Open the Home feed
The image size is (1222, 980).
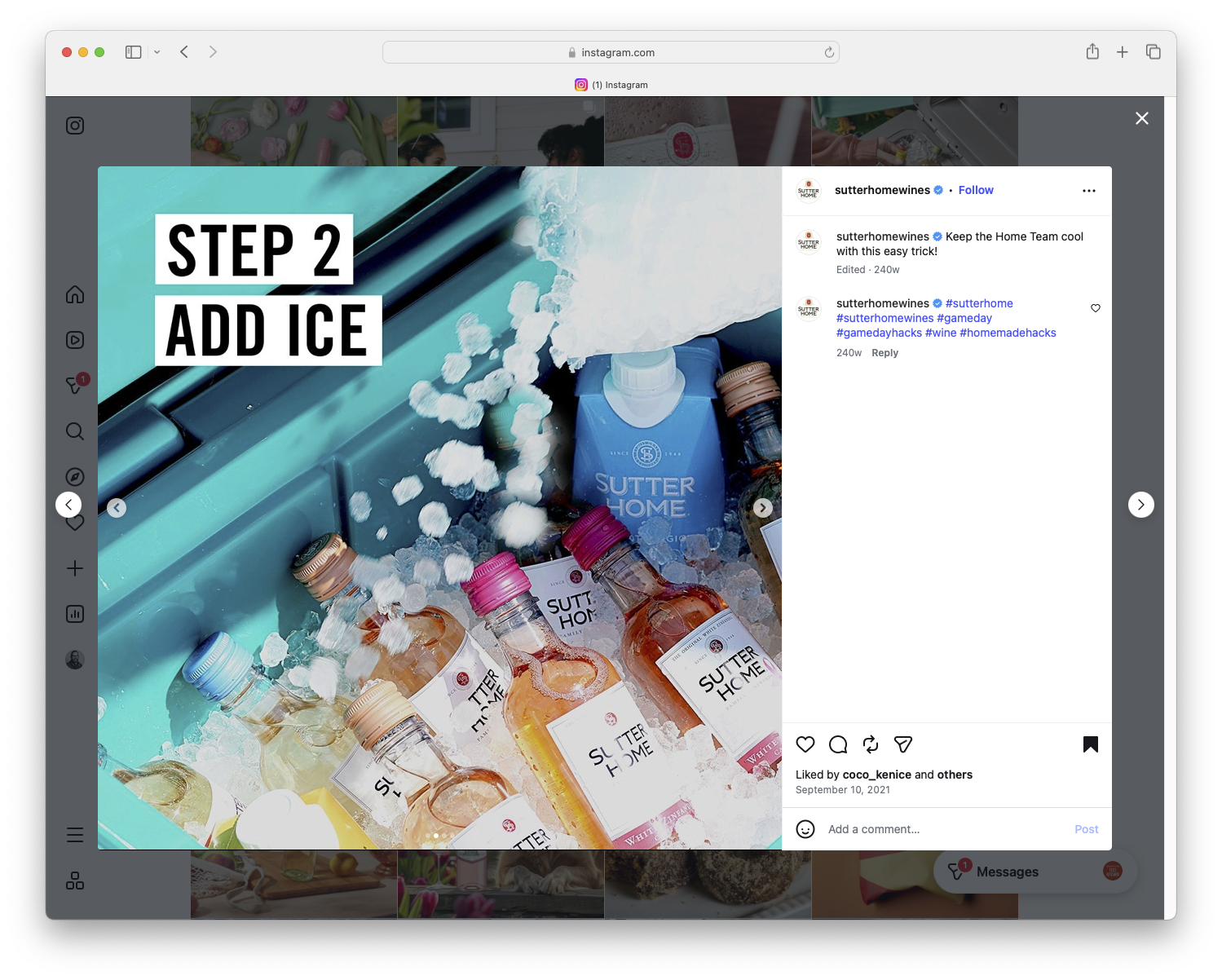tap(74, 294)
